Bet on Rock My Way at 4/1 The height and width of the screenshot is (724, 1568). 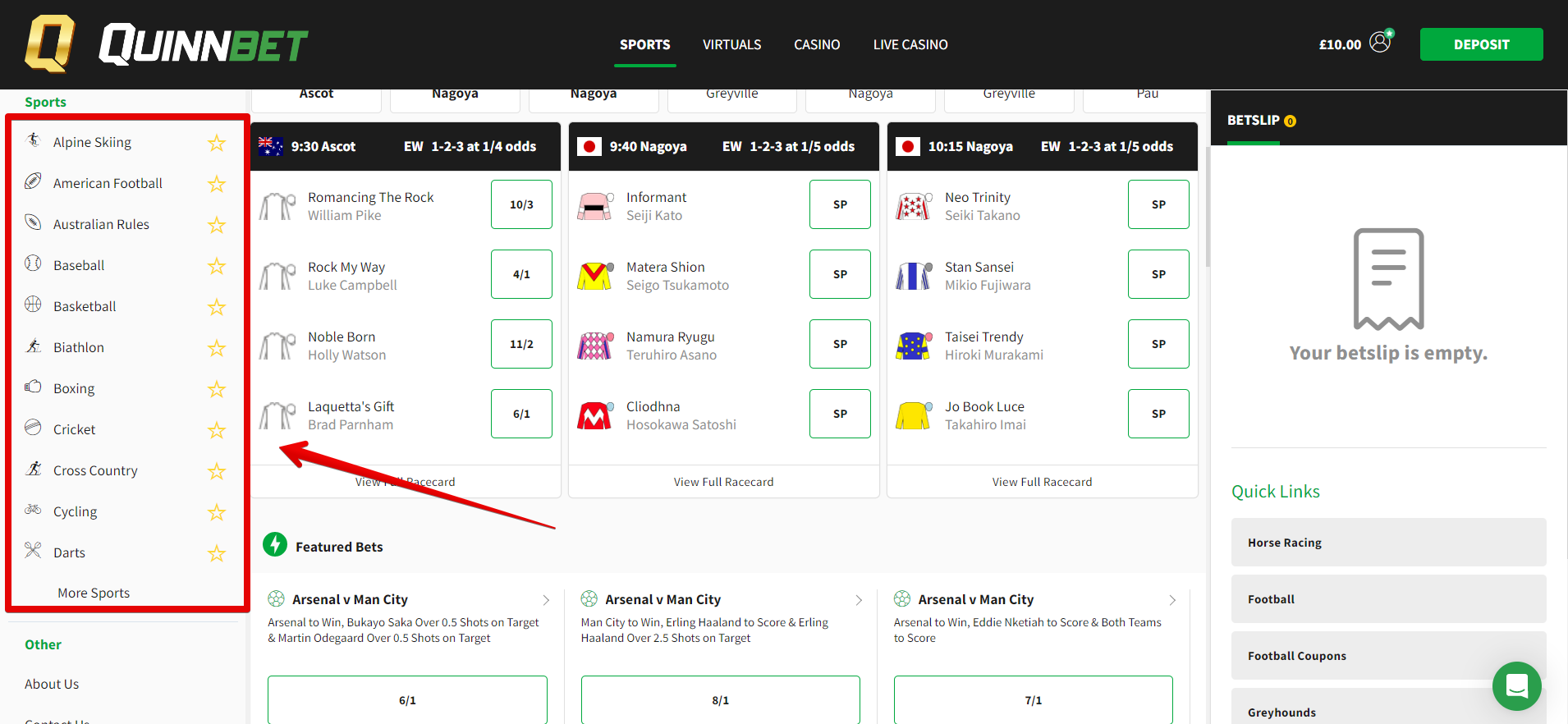(521, 274)
